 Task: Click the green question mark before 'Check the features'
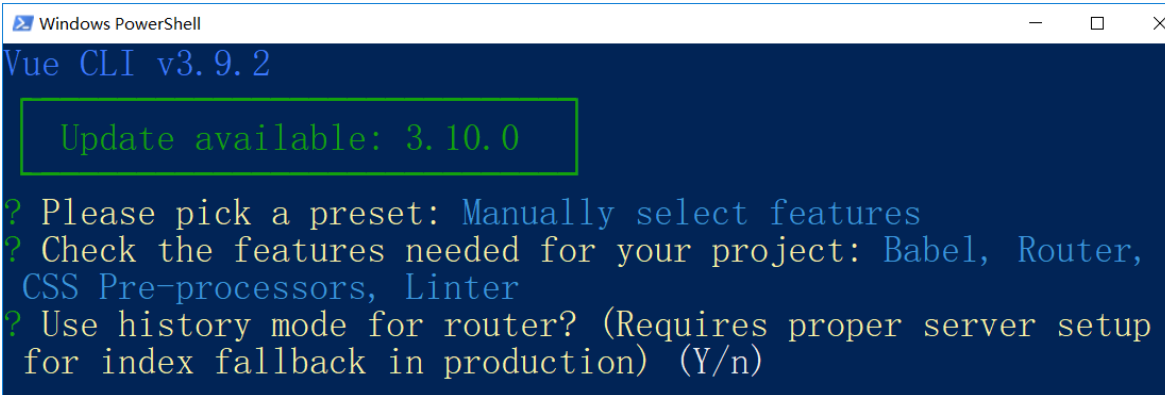(13, 250)
